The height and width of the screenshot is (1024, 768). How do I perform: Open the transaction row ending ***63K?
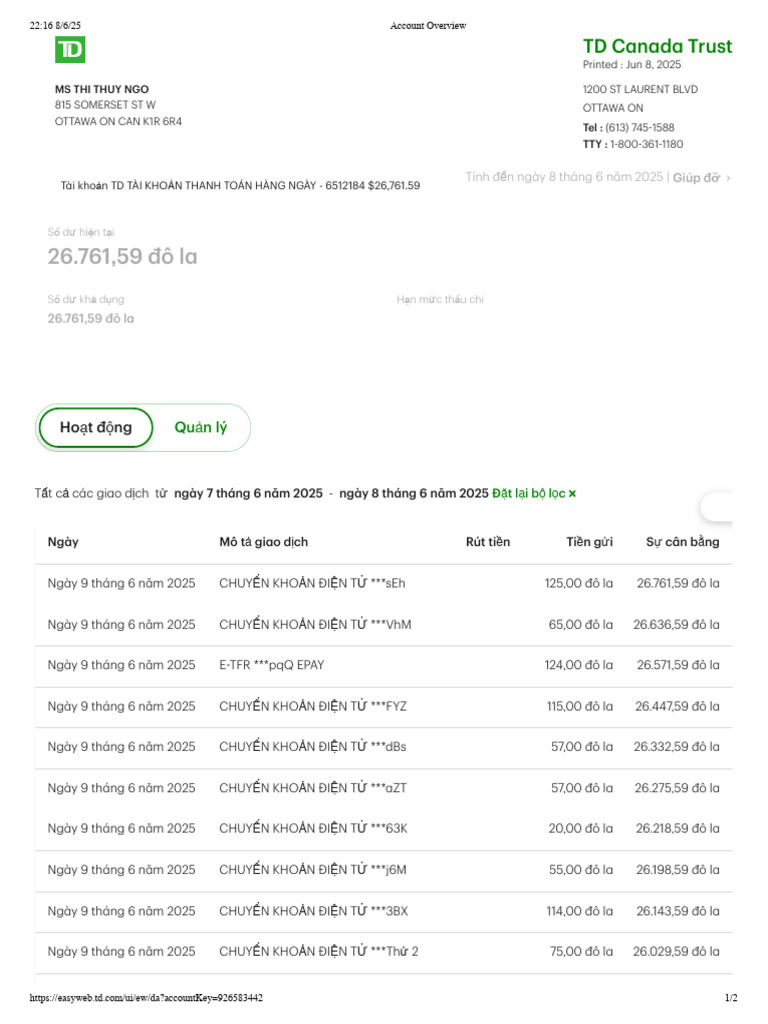[x=384, y=829]
